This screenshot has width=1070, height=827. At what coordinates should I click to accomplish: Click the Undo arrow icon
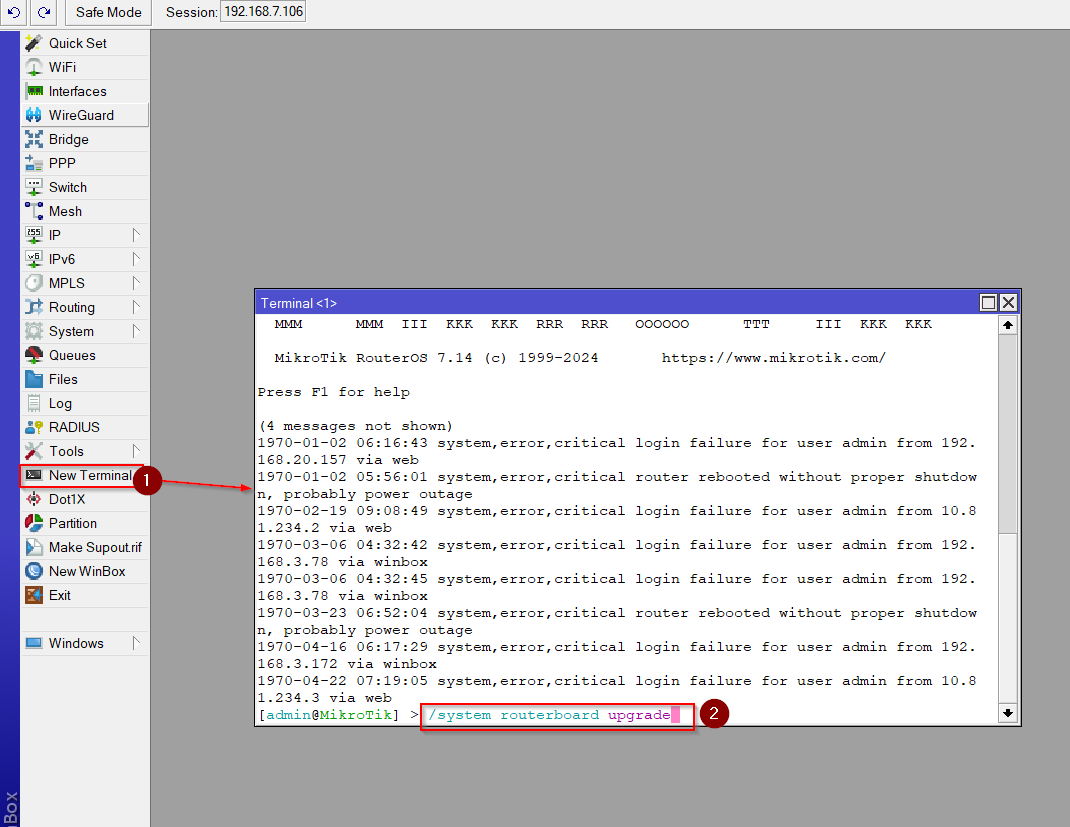coord(14,12)
